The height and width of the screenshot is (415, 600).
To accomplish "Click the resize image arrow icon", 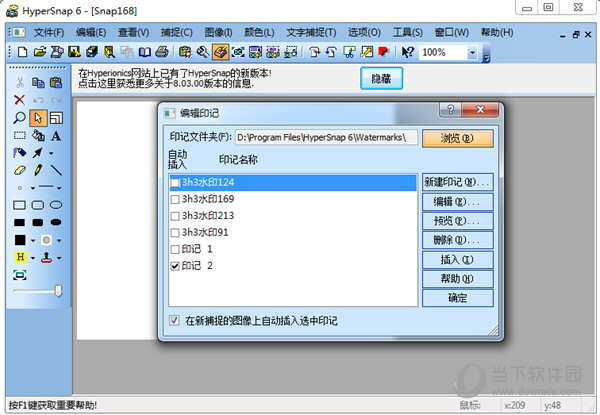I will [367, 52].
